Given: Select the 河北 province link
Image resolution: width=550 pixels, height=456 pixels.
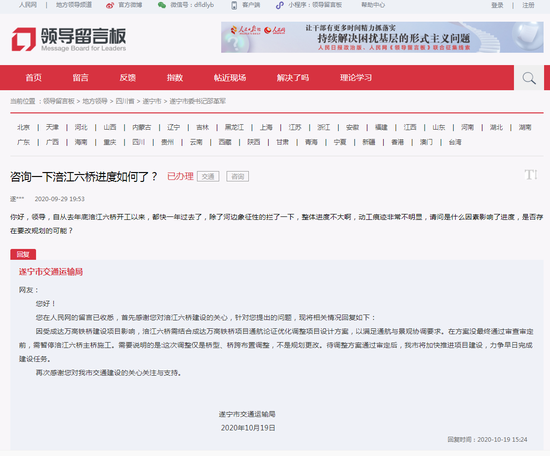Looking at the screenshot, I should (81, 127).
